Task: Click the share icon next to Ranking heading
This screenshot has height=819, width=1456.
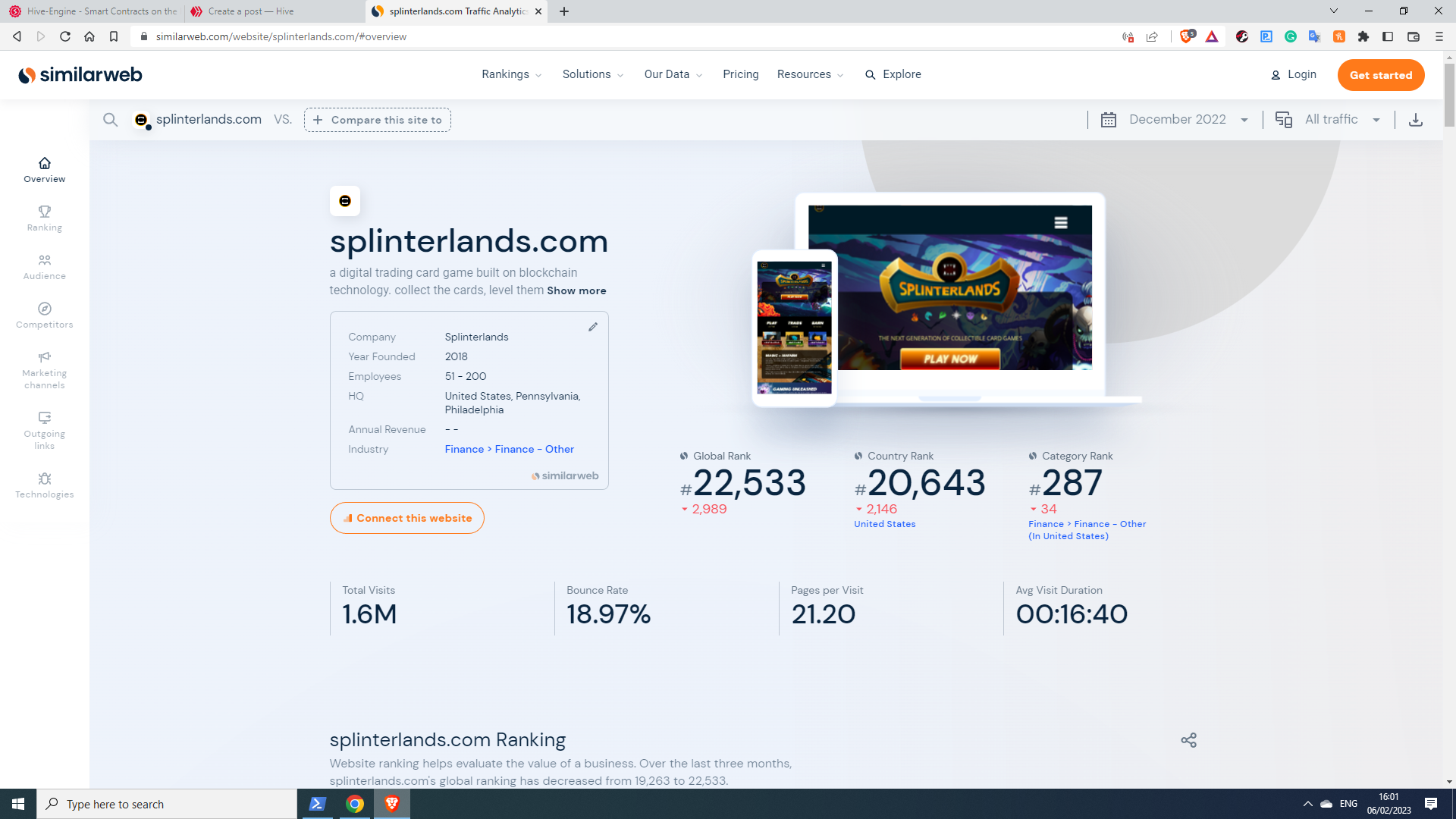Action: click(1188, 740)
